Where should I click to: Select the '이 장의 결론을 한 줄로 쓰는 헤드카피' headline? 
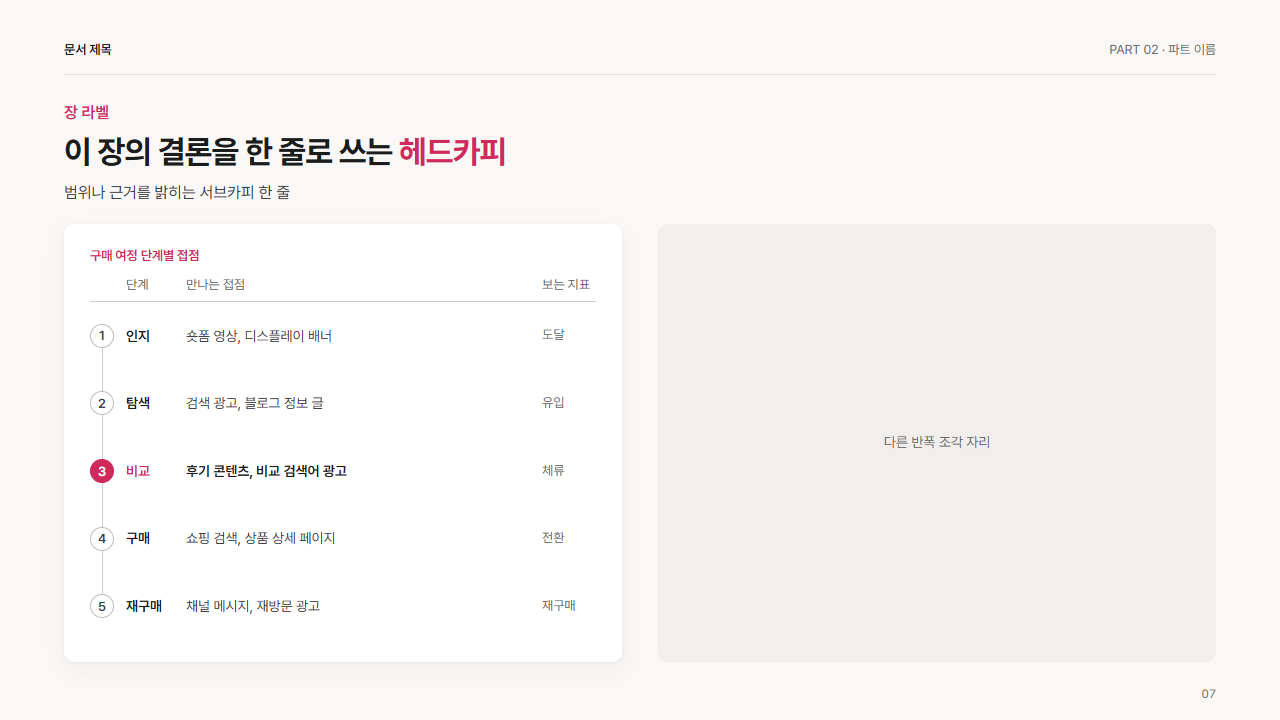(x=285, y=151)
